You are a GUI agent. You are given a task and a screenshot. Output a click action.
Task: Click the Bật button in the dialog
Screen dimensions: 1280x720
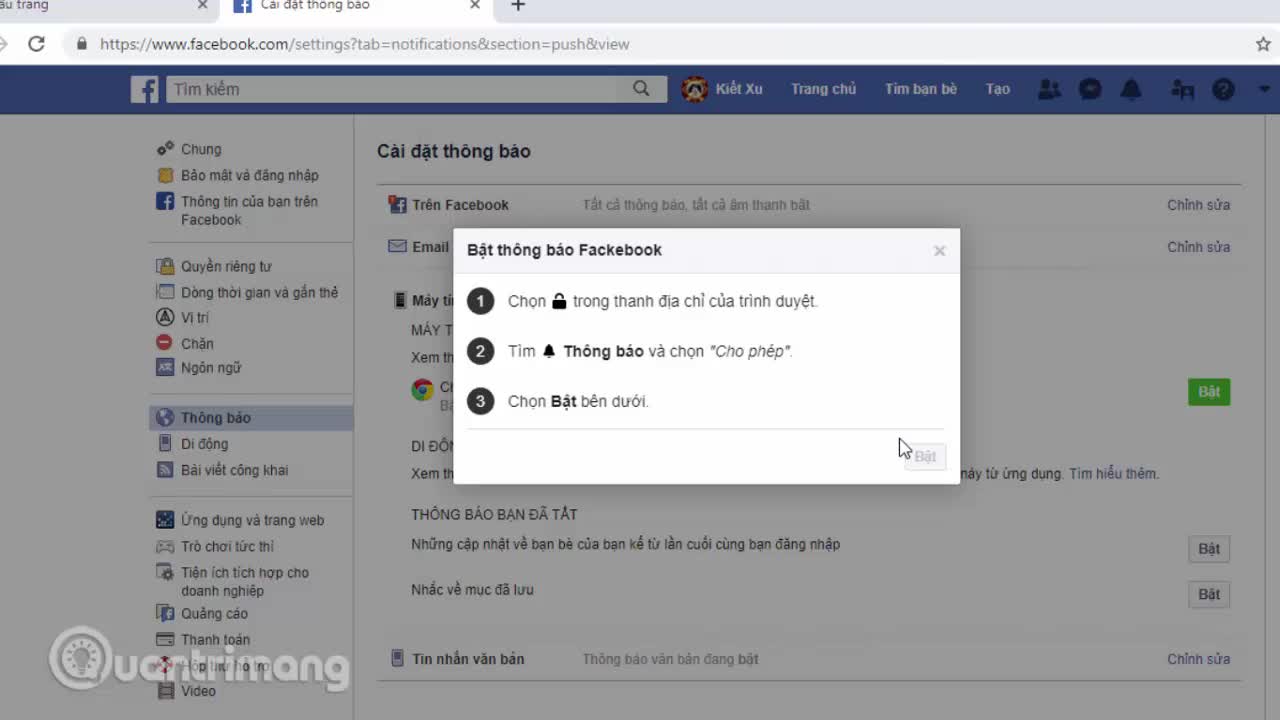925,456
